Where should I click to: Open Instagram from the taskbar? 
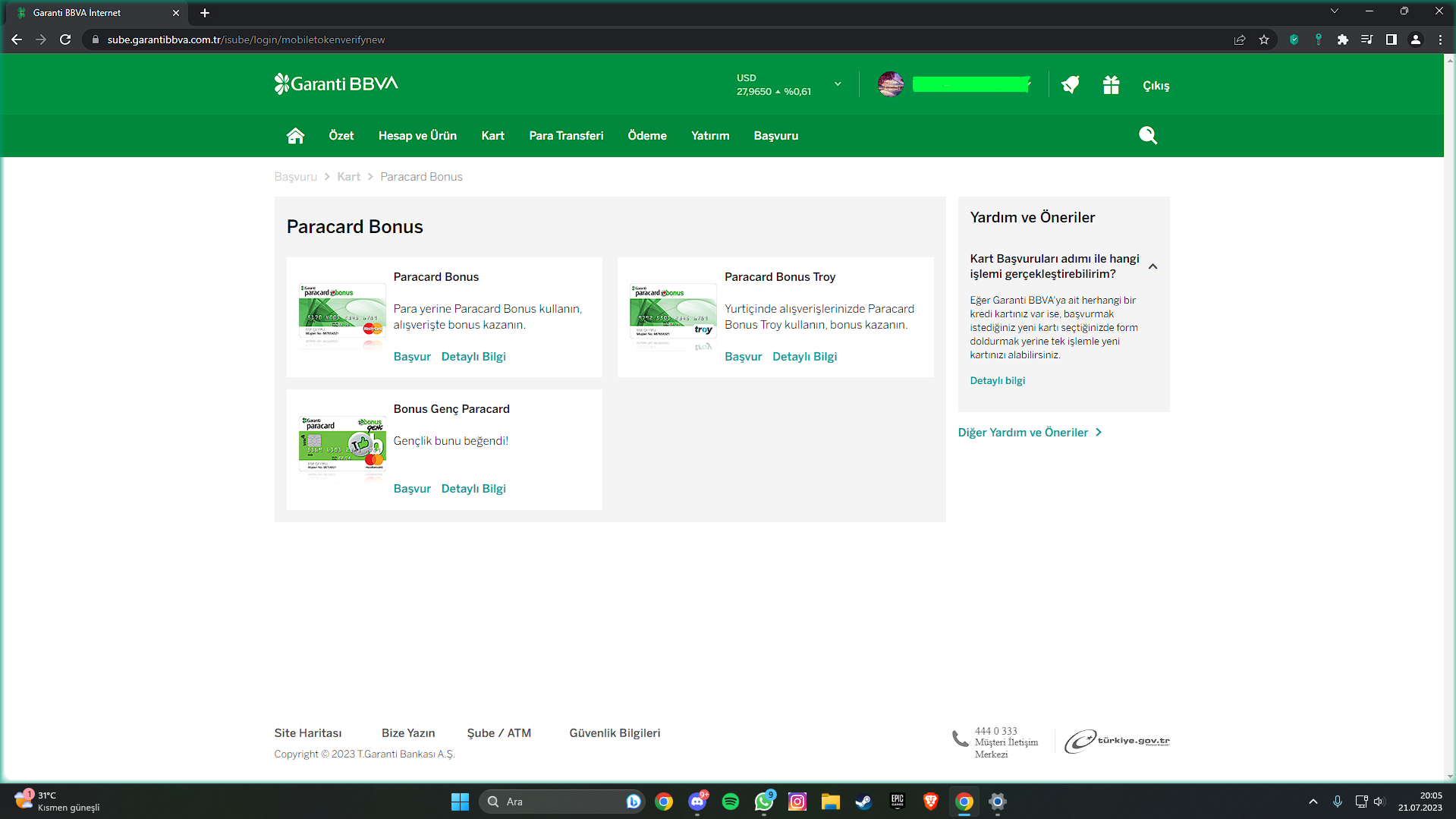coord(797,802)
